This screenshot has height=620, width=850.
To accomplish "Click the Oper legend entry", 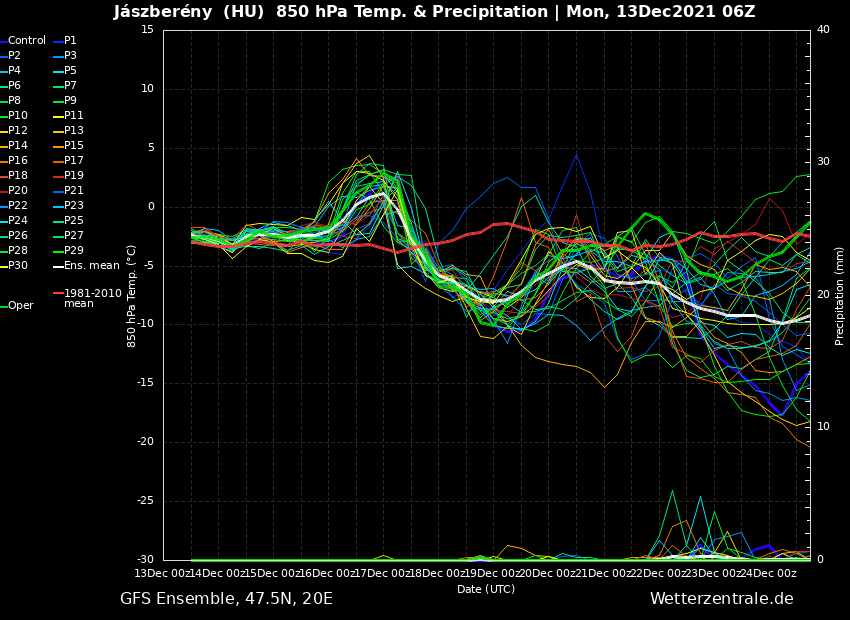I will [20, 306].
